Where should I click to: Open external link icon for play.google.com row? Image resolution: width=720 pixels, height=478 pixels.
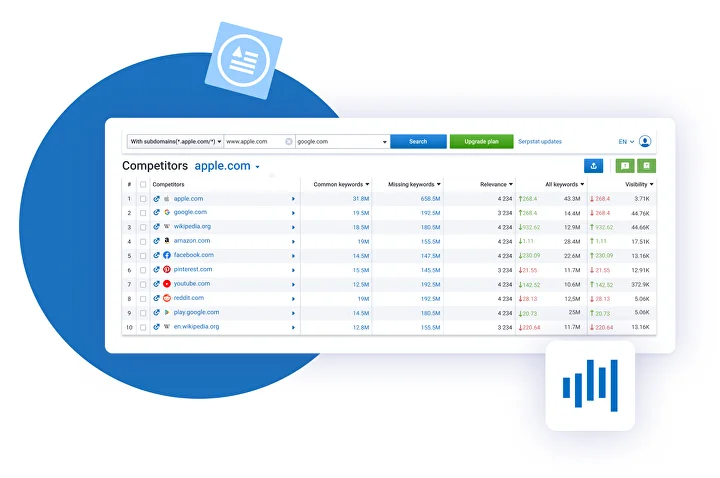pyautogui.click(x=157, y=313)
